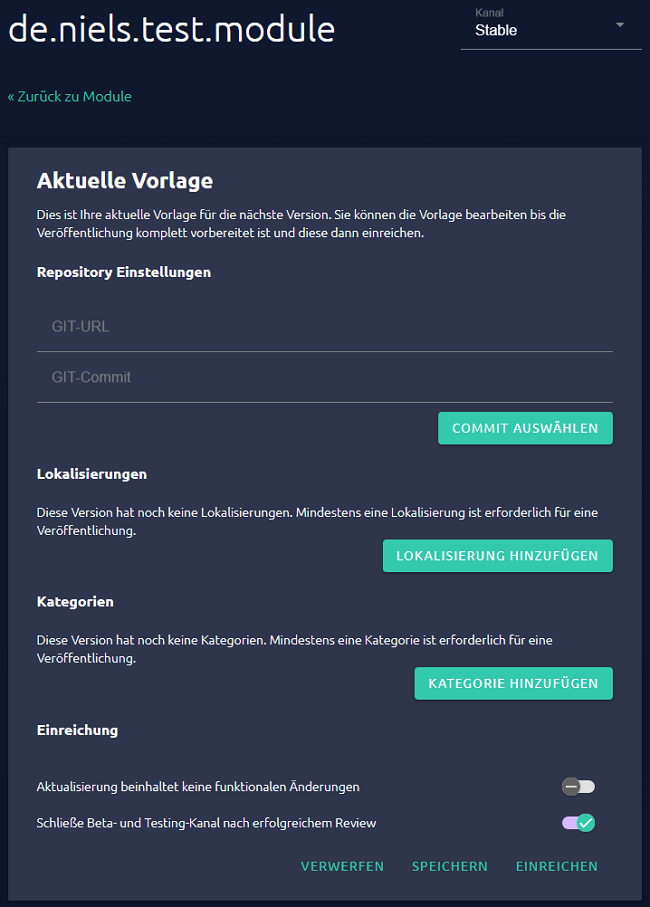Screen dimensions: 650x907
Task: Click the toggle knob beside Aktualisierung text
Action: point(571,786)
